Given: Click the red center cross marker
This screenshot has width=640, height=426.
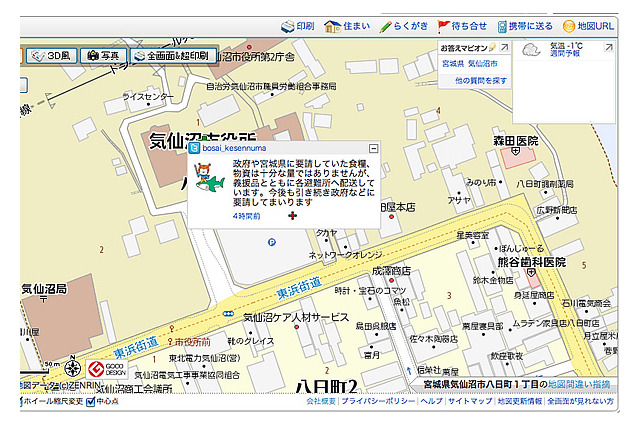Looking at the screenshot, I should (292, 216).
